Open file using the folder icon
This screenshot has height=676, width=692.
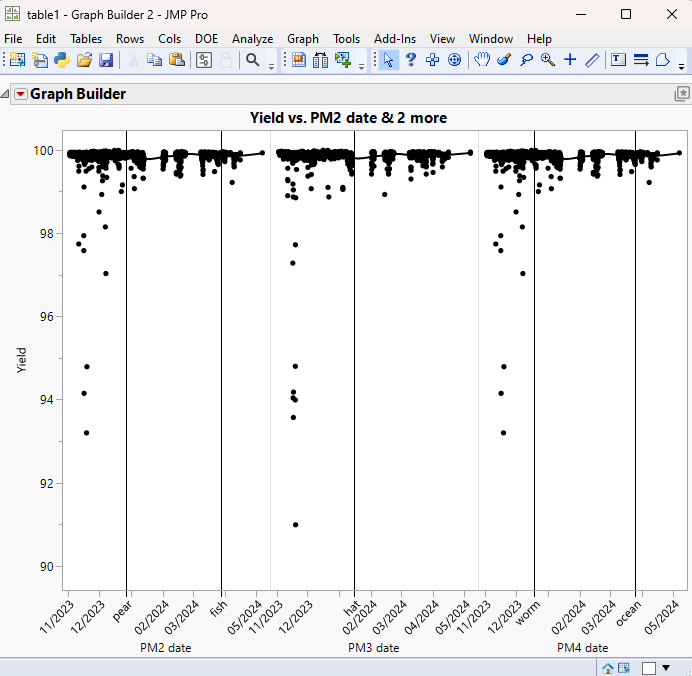84,60
